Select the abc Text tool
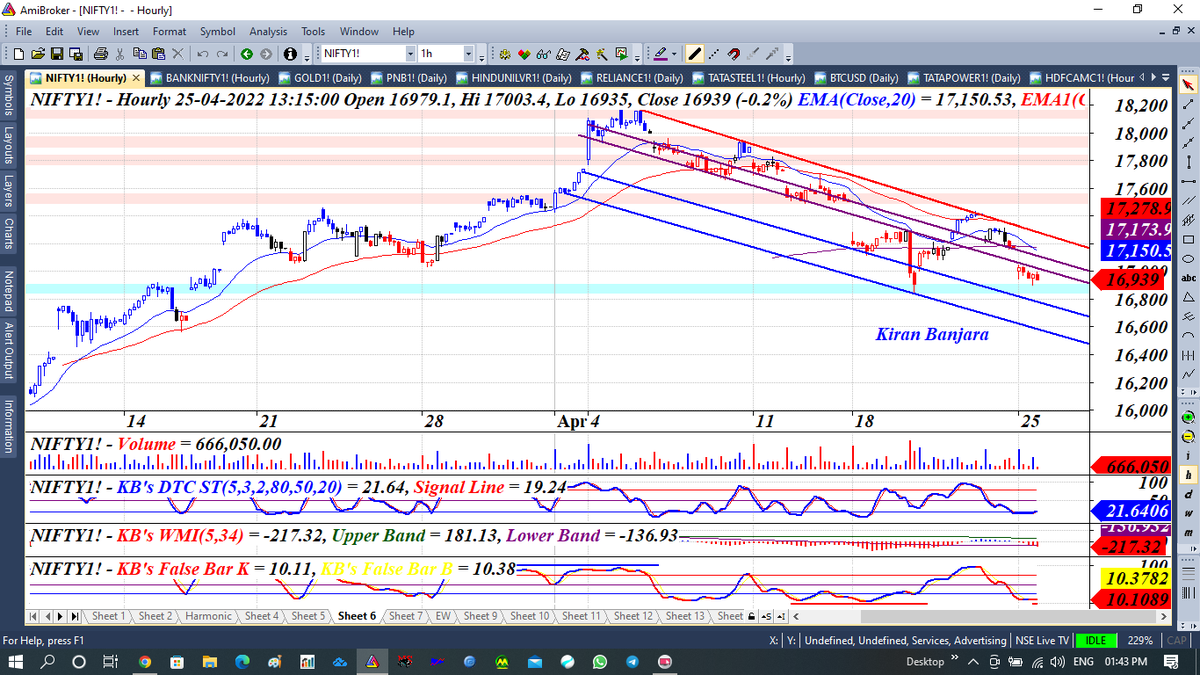This screenshot has height=675, width=1200. point(1188,278)
